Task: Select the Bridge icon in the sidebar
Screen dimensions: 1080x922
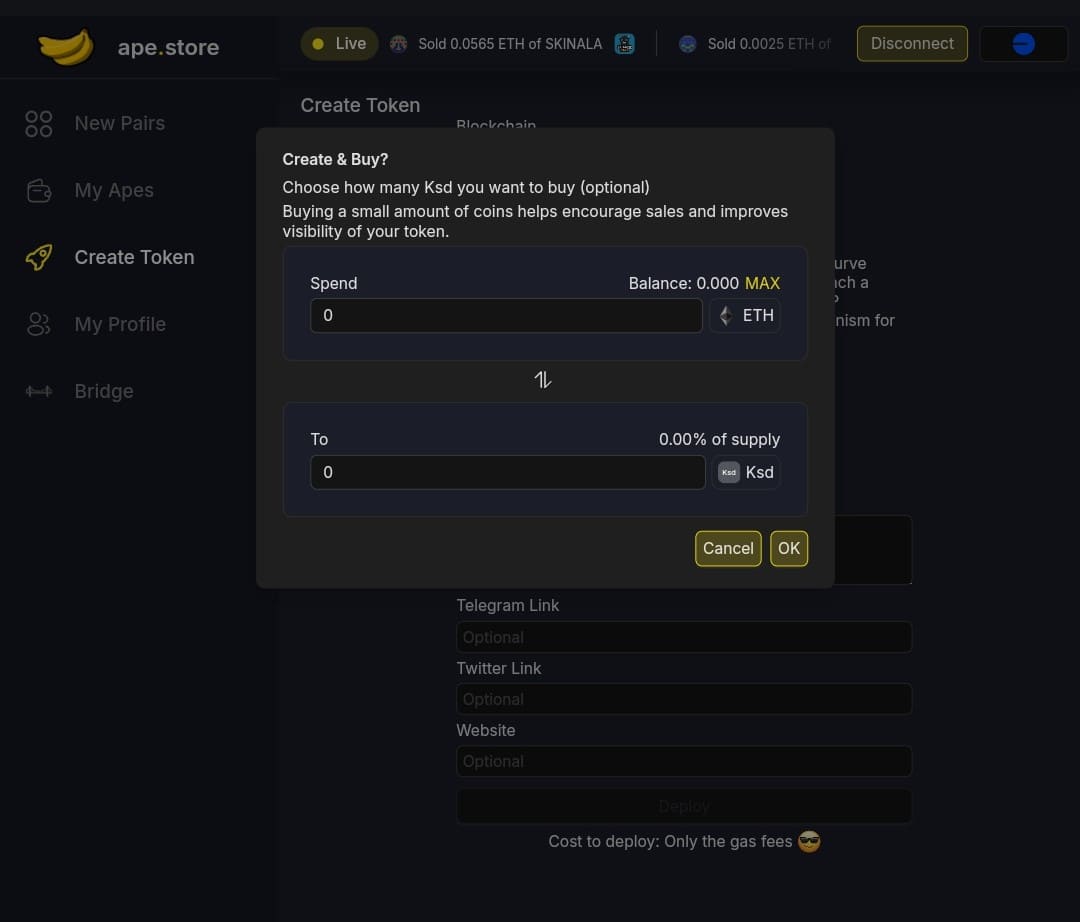Action: click(38, 391)
